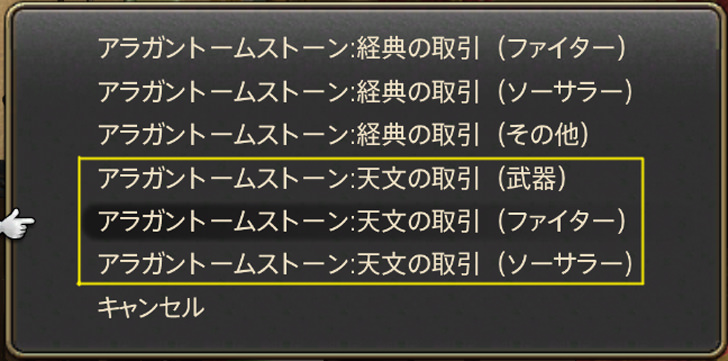Click the entry the hand cursor points to
Screen dimensions: 728x361
pyautogui.click(x=362, y=222)
